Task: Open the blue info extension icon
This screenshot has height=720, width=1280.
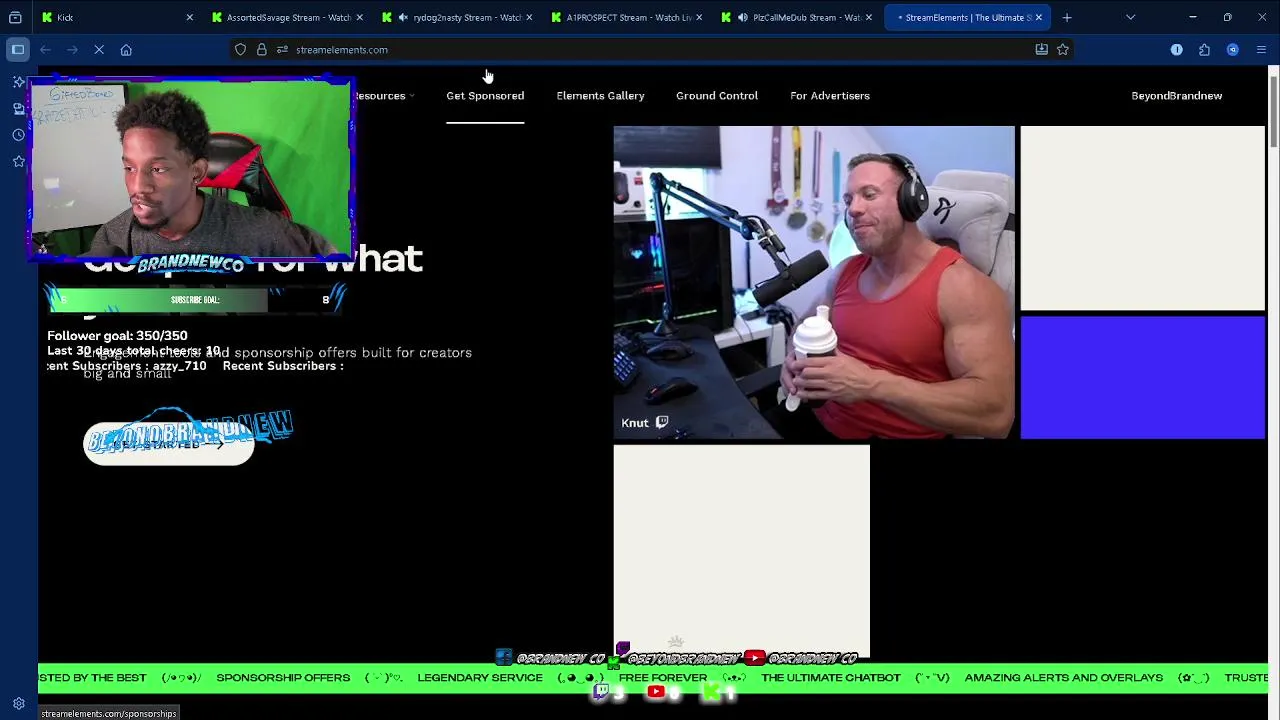Action: tap(1176, 49)
